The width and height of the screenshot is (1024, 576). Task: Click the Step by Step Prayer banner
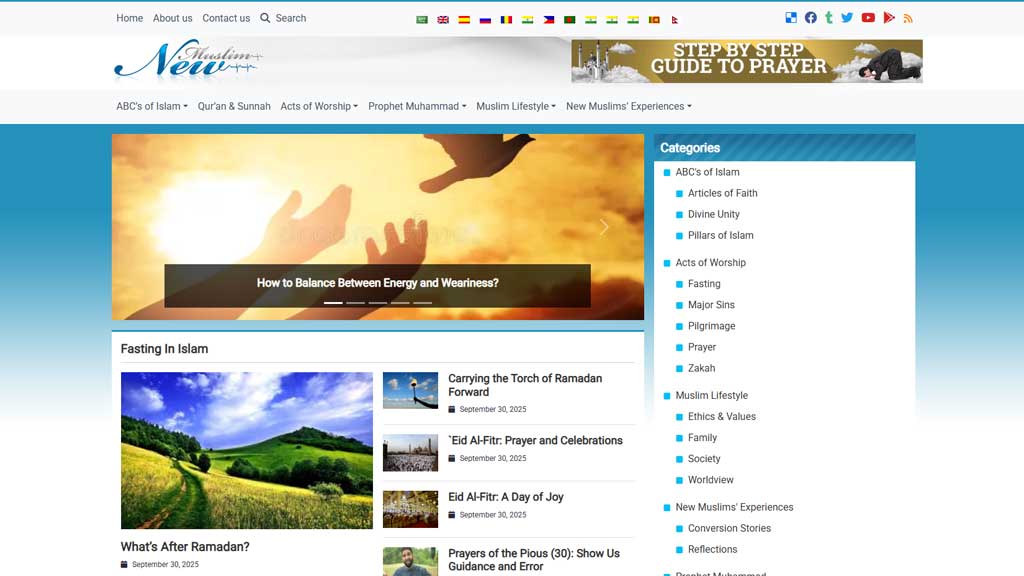[x=746, y=61]
